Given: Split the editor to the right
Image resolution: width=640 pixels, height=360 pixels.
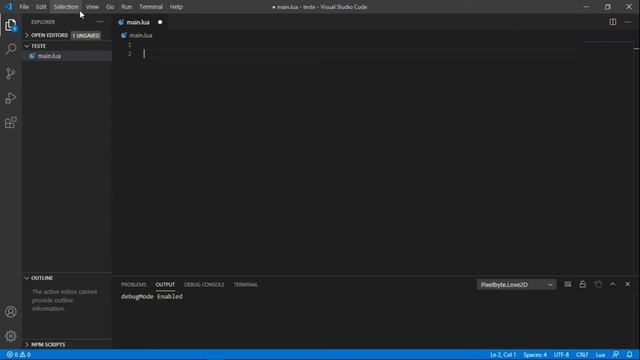Looking at the screenshot, I should tap(613, 22).
